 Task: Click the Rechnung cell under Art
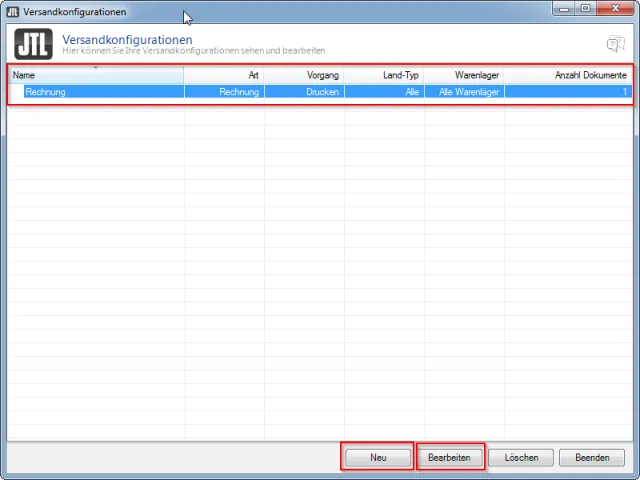(x=224, y=92)
